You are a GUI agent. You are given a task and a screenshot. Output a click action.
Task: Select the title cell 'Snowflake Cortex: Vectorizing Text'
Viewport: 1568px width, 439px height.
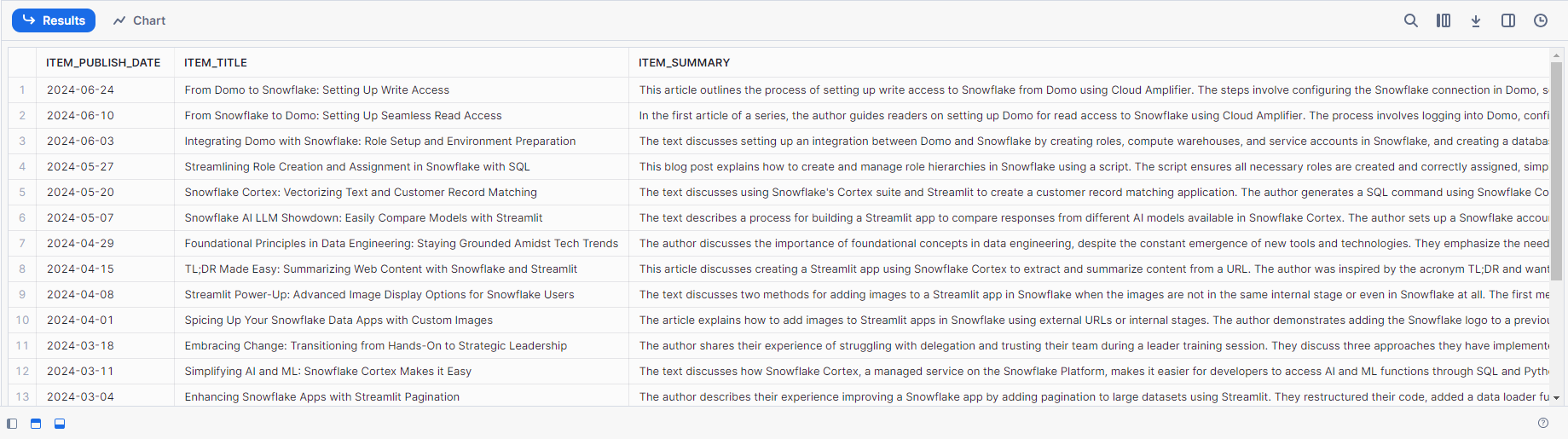361,192
